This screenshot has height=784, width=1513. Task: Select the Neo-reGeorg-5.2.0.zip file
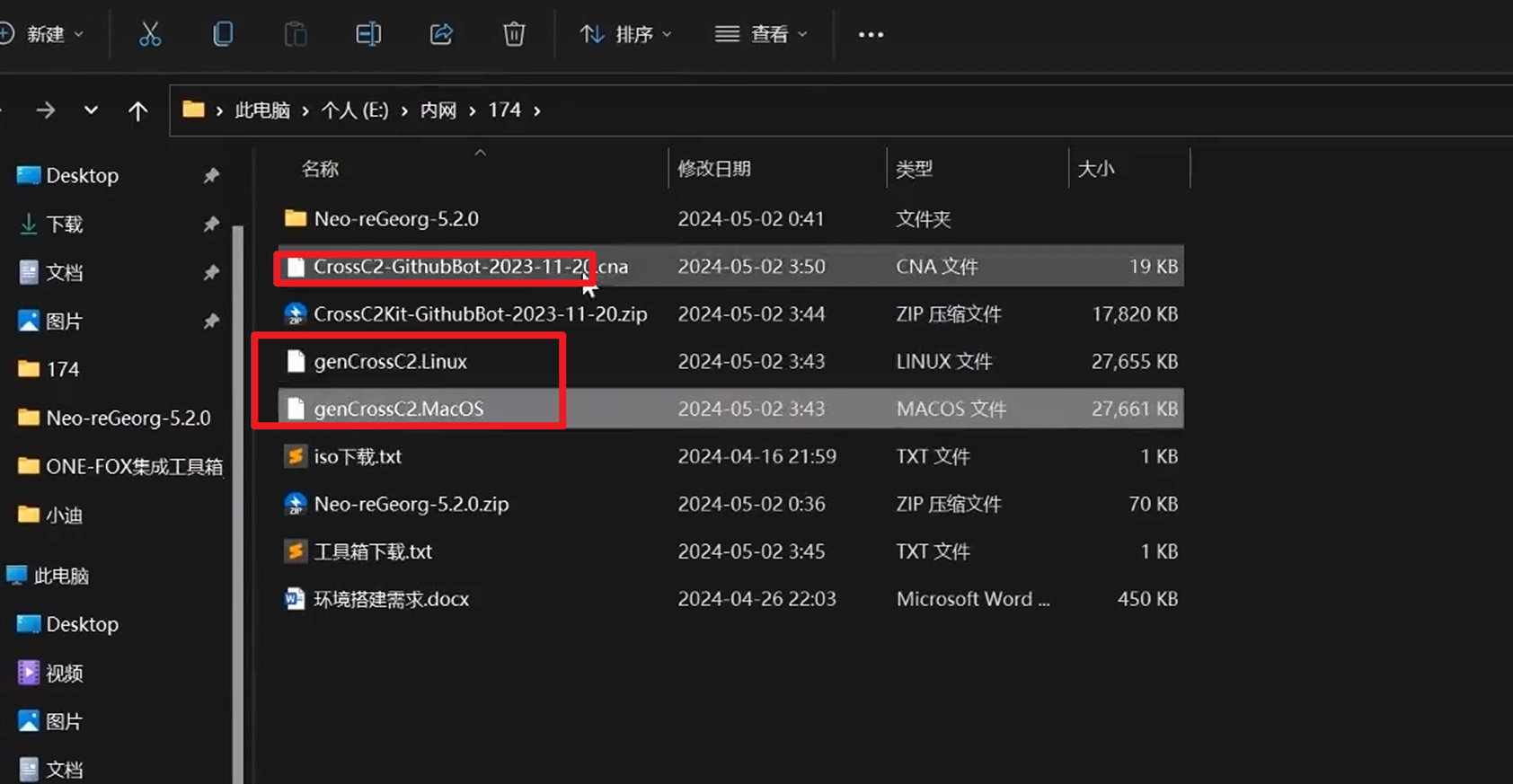click(x=730, y=504)
